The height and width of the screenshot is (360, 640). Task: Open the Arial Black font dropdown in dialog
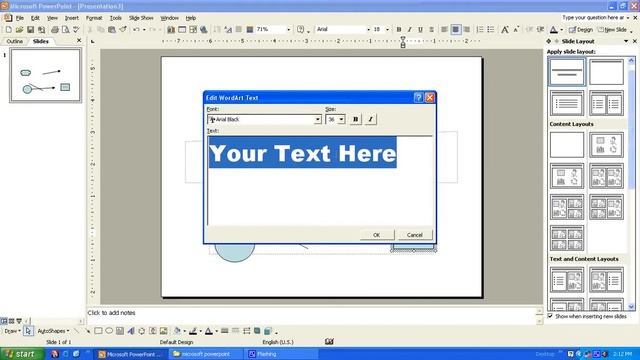[318, 119]
